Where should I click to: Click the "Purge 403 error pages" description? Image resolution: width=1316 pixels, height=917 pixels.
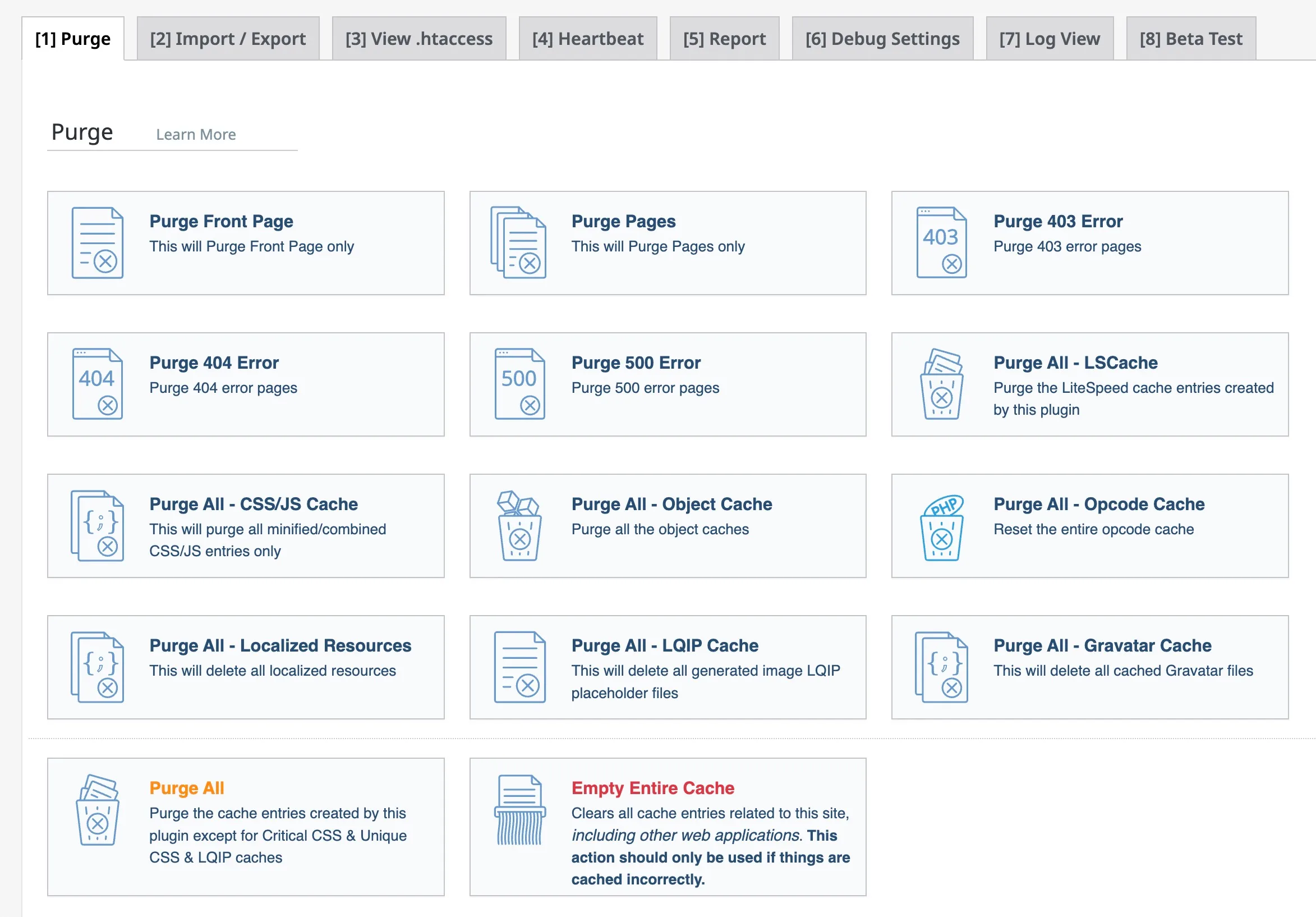[1067, 246]
